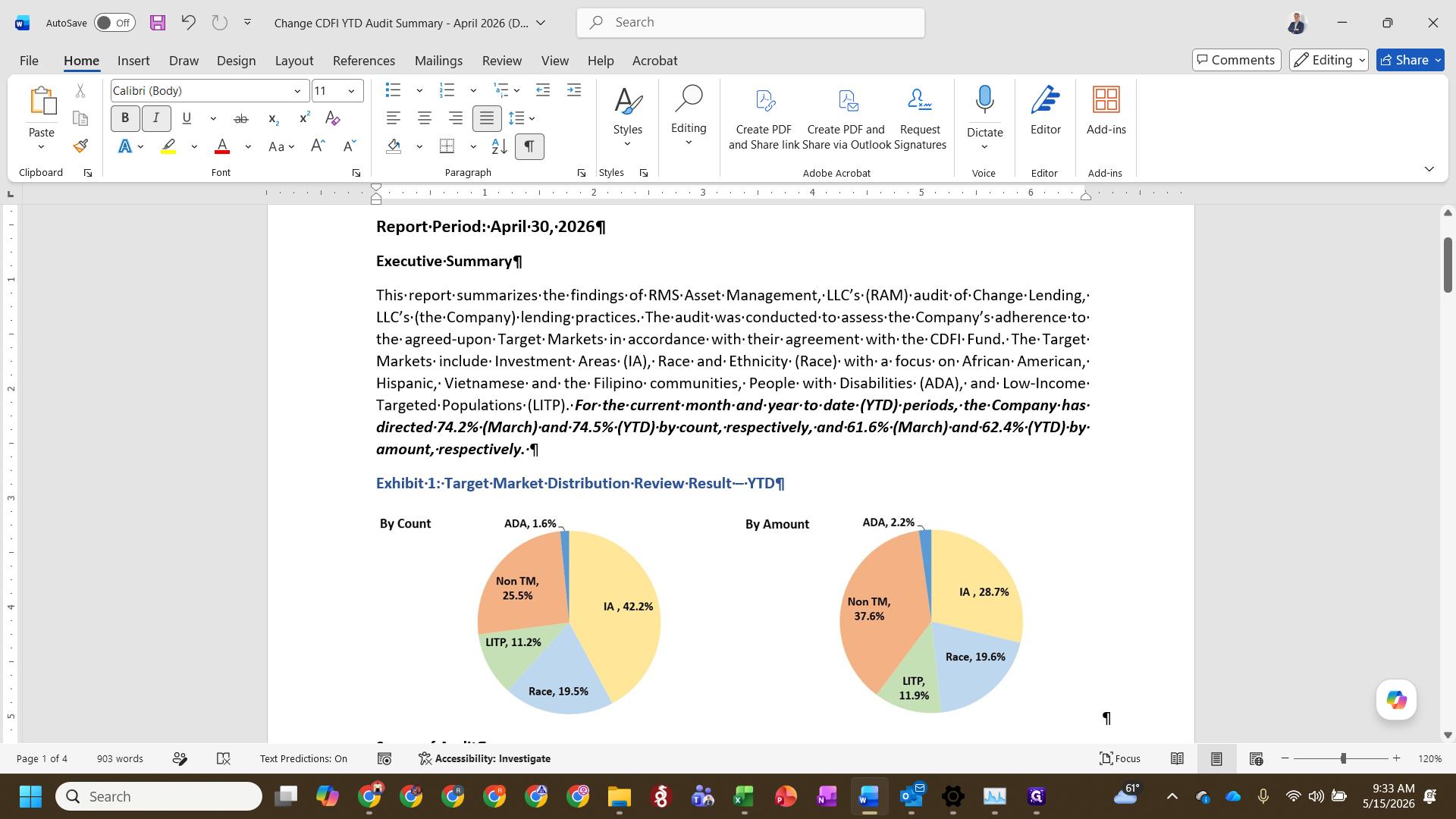Collapse ribbon chevron

[x=1429, y=169]
